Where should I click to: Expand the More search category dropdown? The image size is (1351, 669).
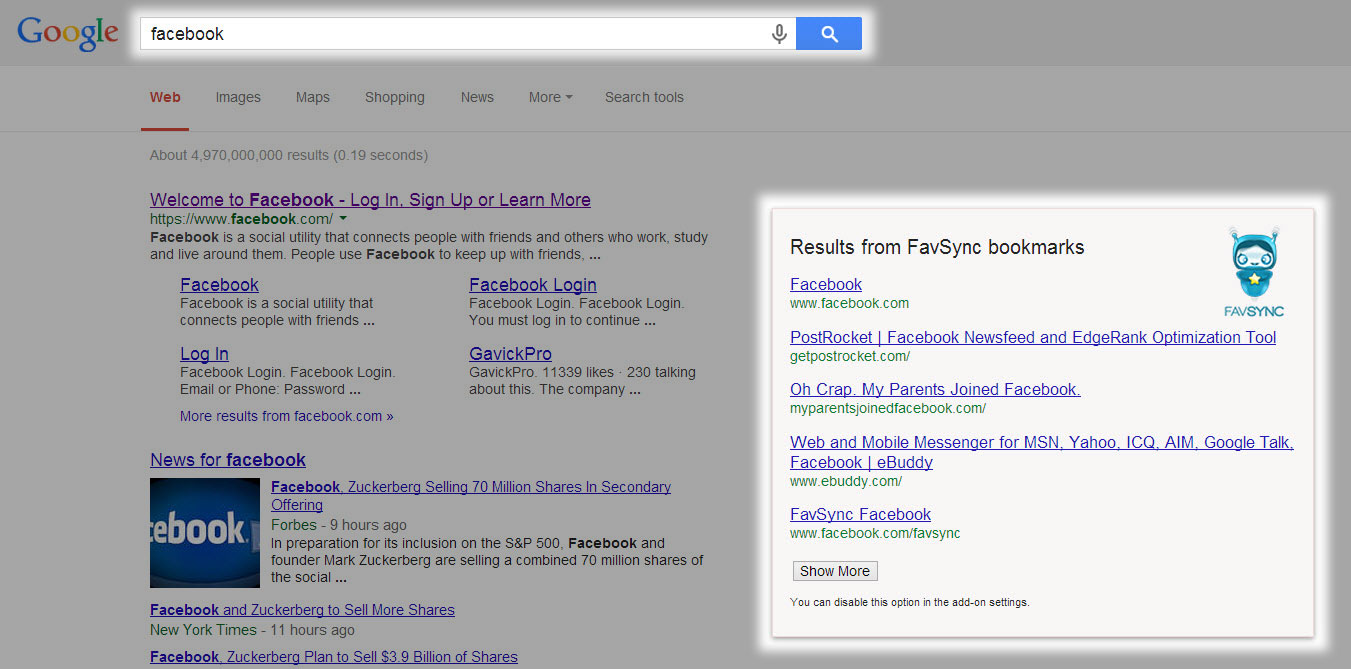coord(550,97)
